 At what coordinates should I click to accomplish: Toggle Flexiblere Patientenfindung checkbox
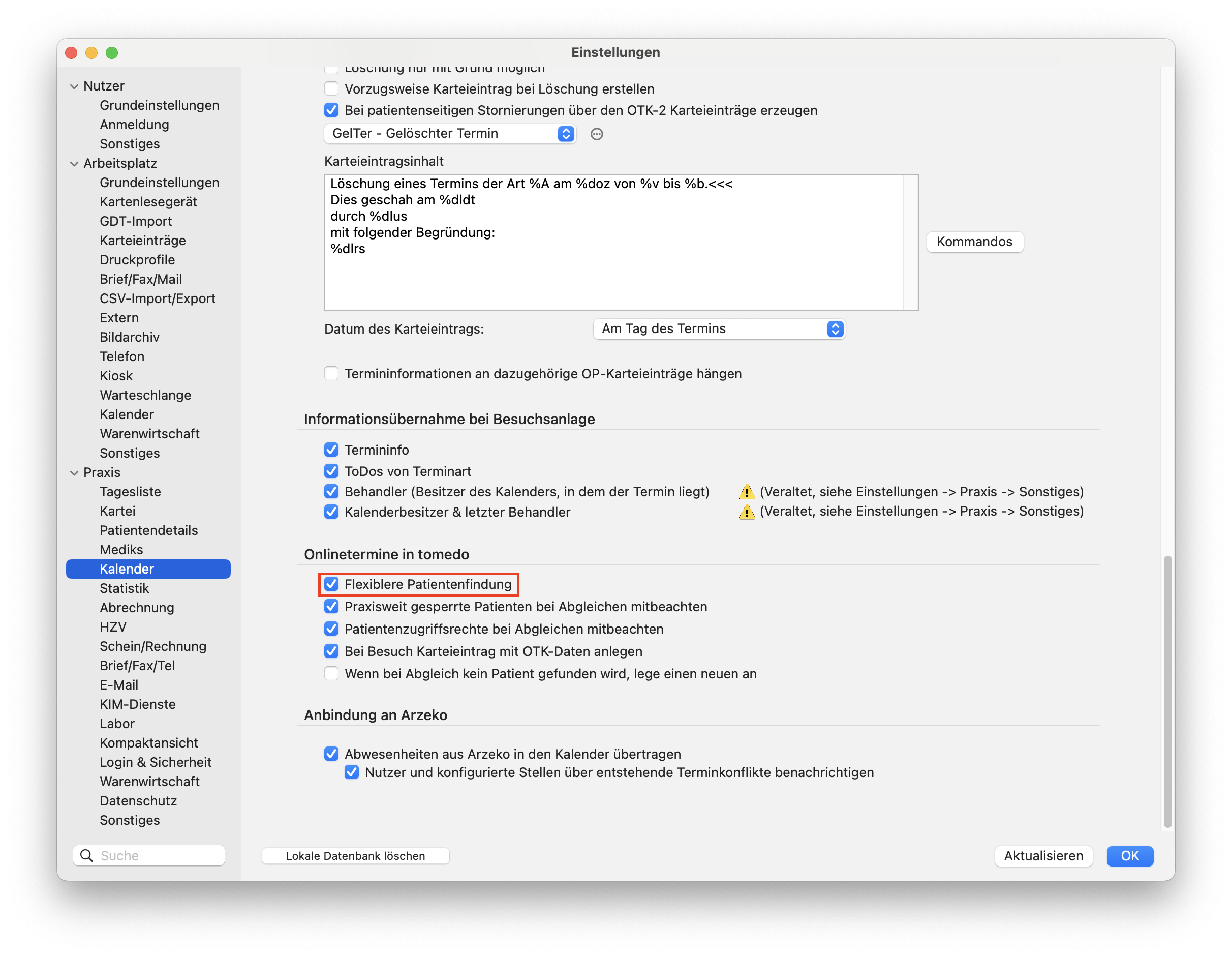point(331,584)
